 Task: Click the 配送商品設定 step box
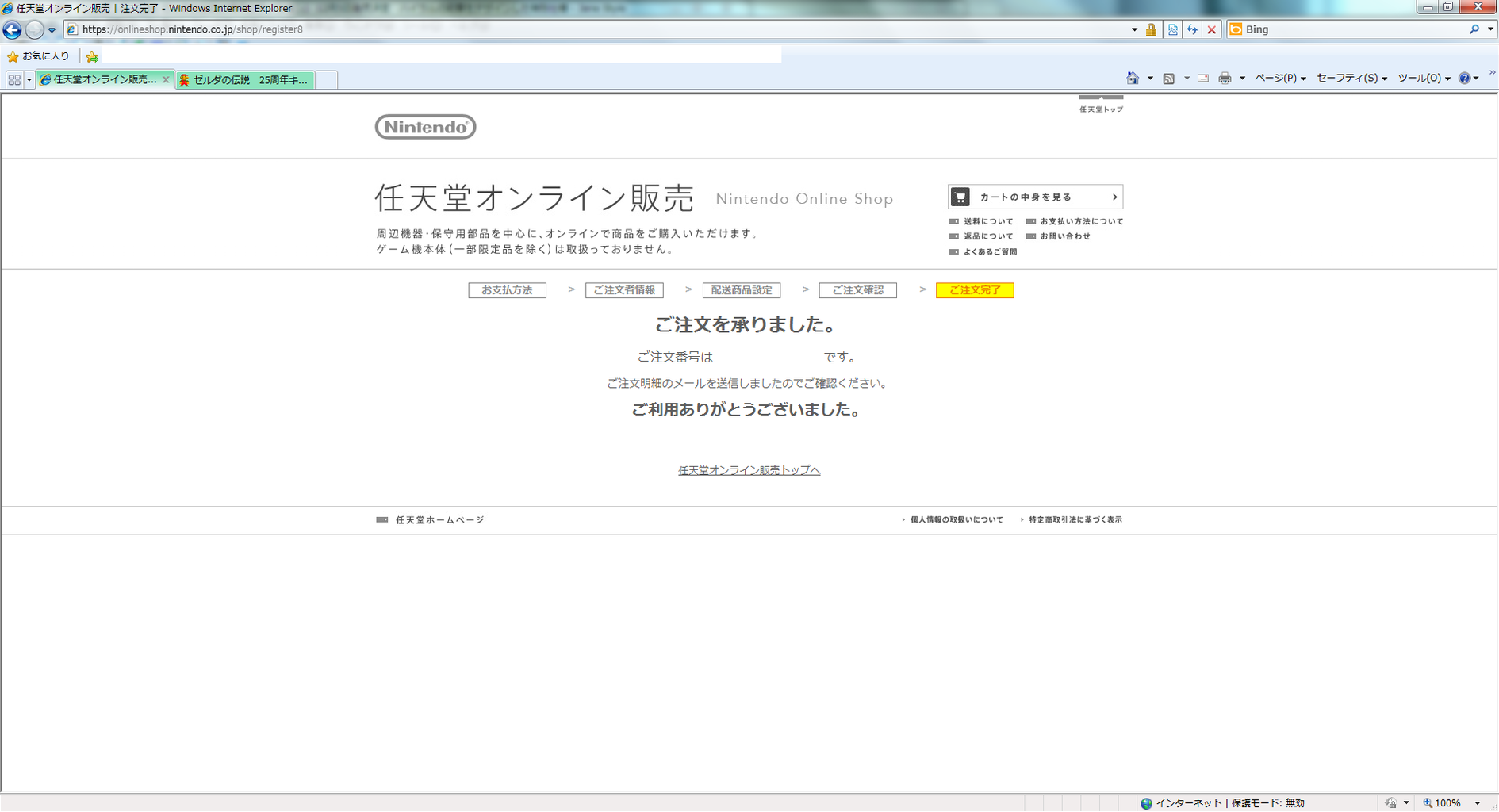742,290
